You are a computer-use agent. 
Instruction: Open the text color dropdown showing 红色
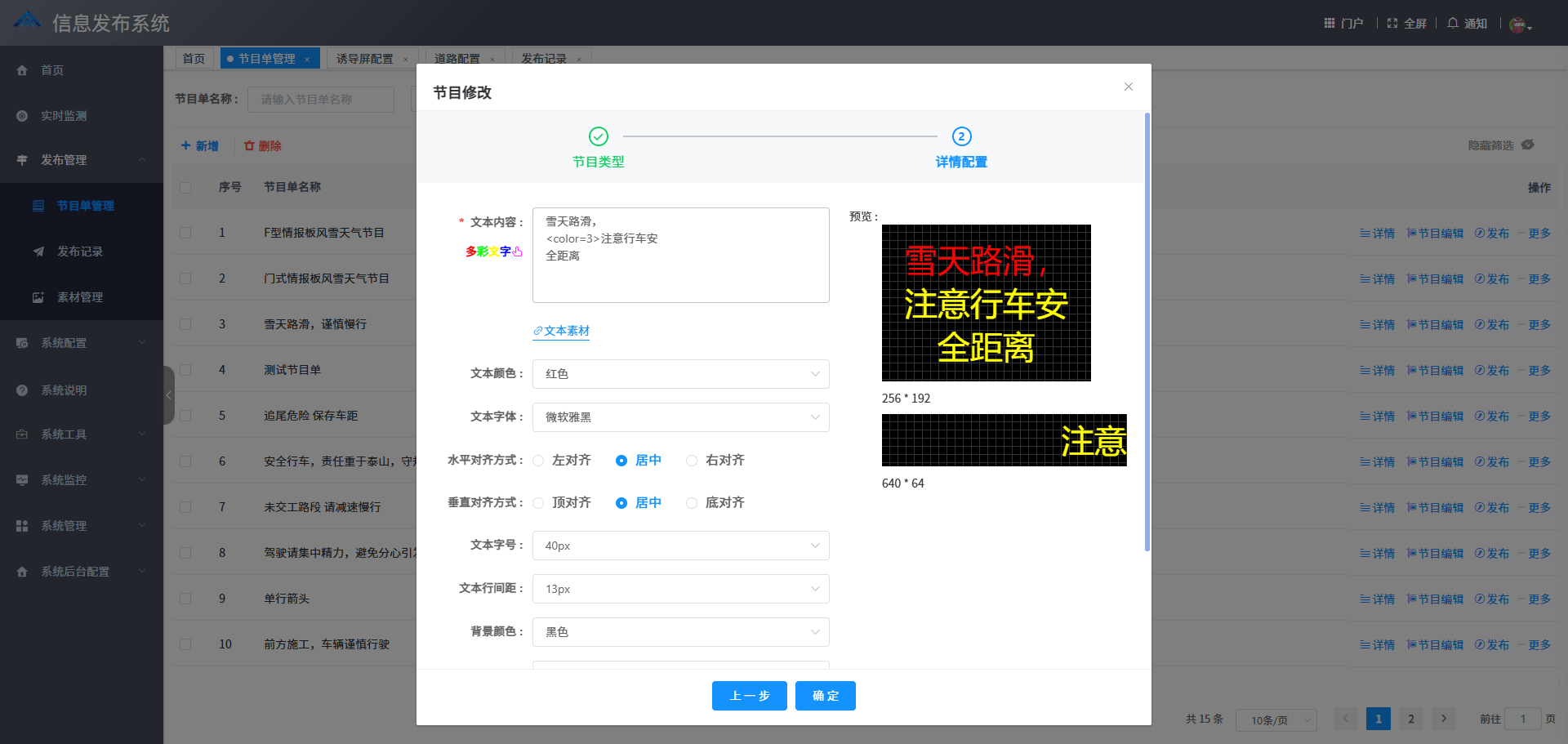click(x=680, y=374)
